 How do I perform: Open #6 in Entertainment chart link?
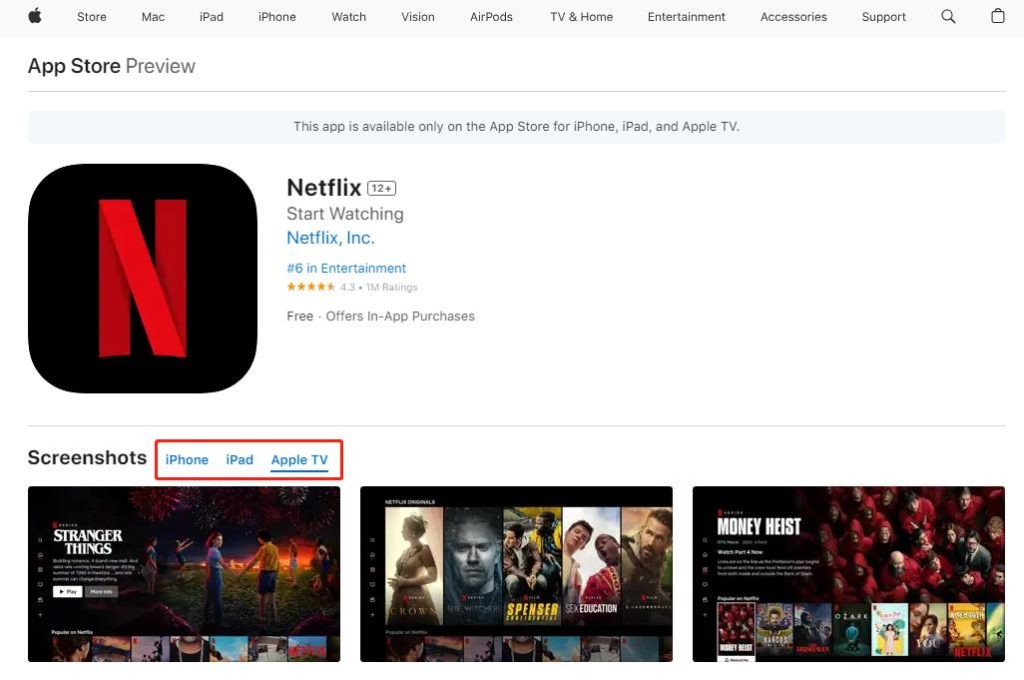click(346, 268)
